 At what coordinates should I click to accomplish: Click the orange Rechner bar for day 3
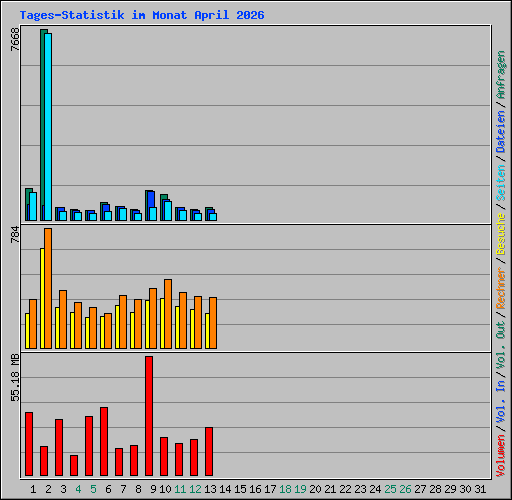63,319
